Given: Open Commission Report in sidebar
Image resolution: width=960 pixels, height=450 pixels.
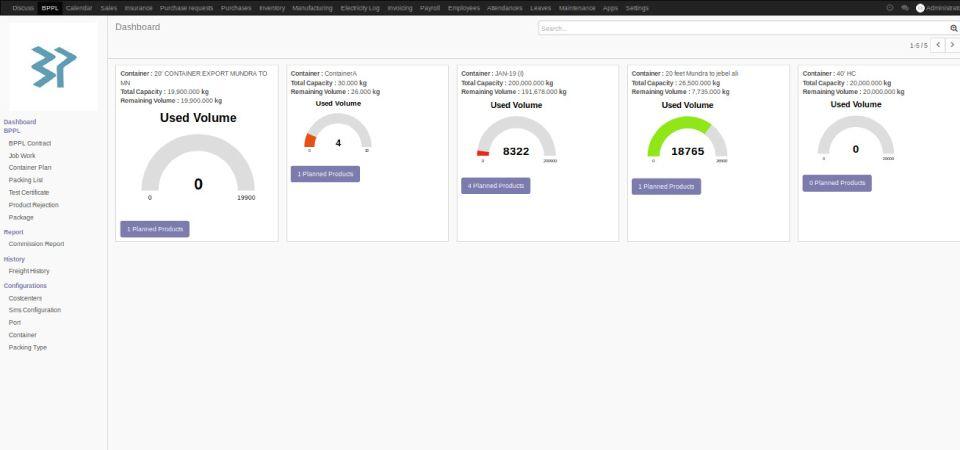Looking at the screenshot, I should 36,244.
